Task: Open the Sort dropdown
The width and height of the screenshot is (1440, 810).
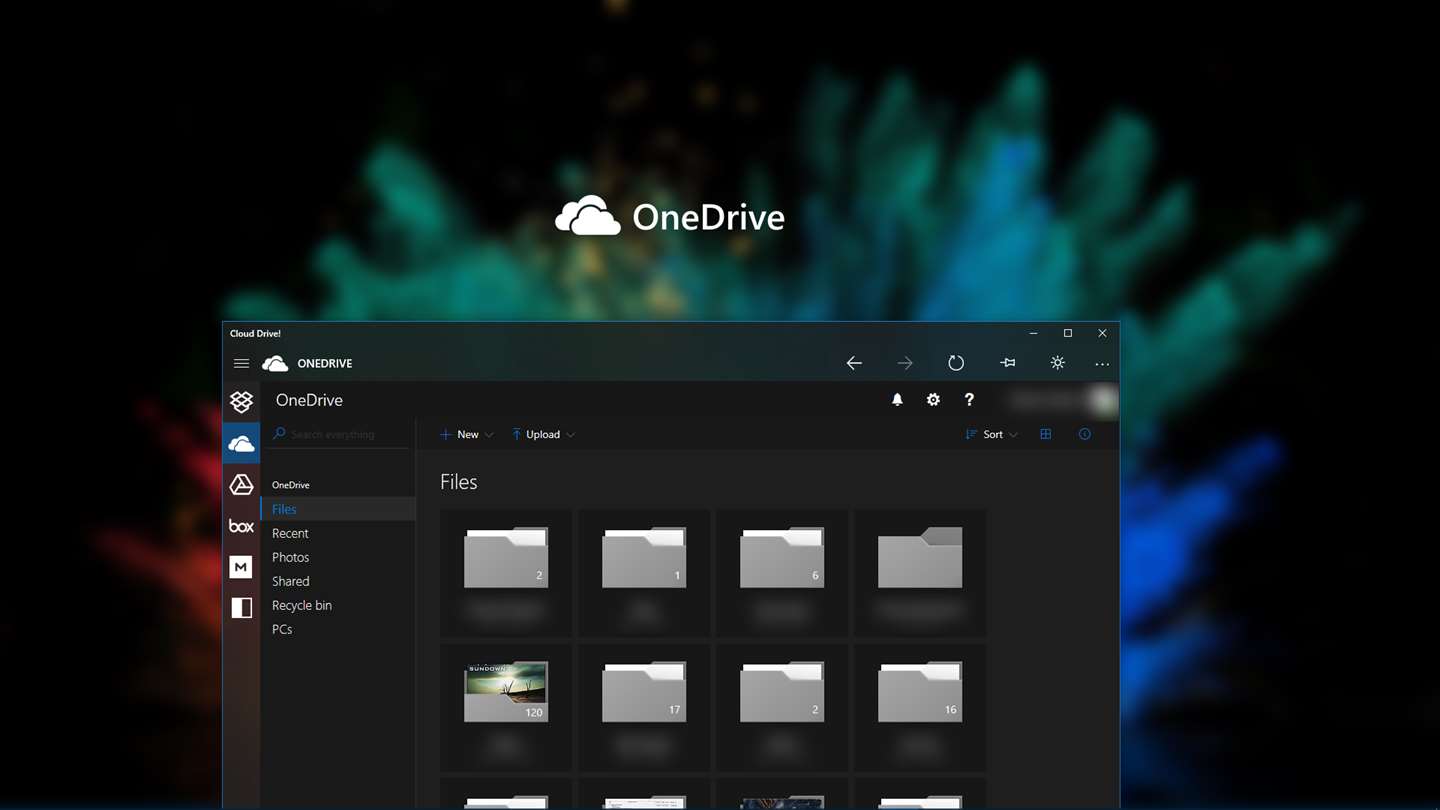Action: point(992,434)
